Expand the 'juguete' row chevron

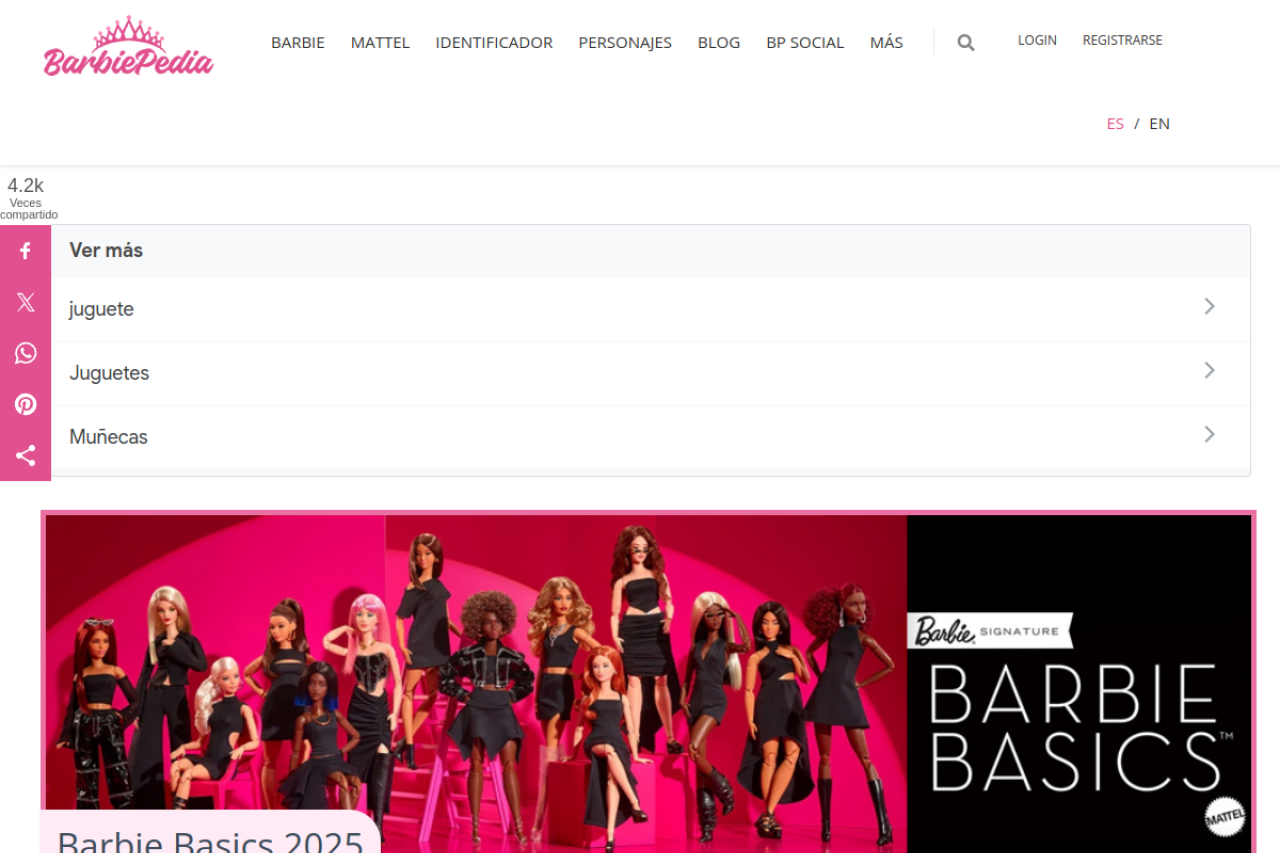[1209, 306]
